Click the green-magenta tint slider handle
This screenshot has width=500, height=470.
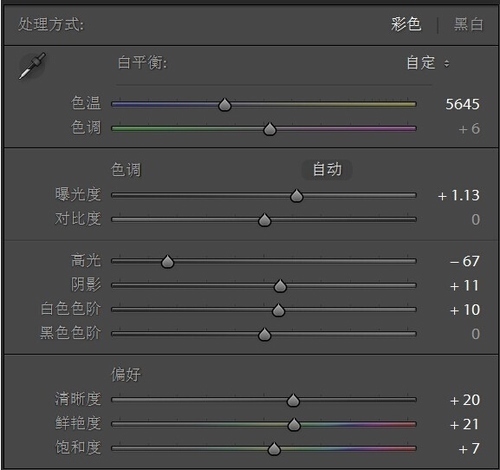pyautogui.click(x=270, y=129)
